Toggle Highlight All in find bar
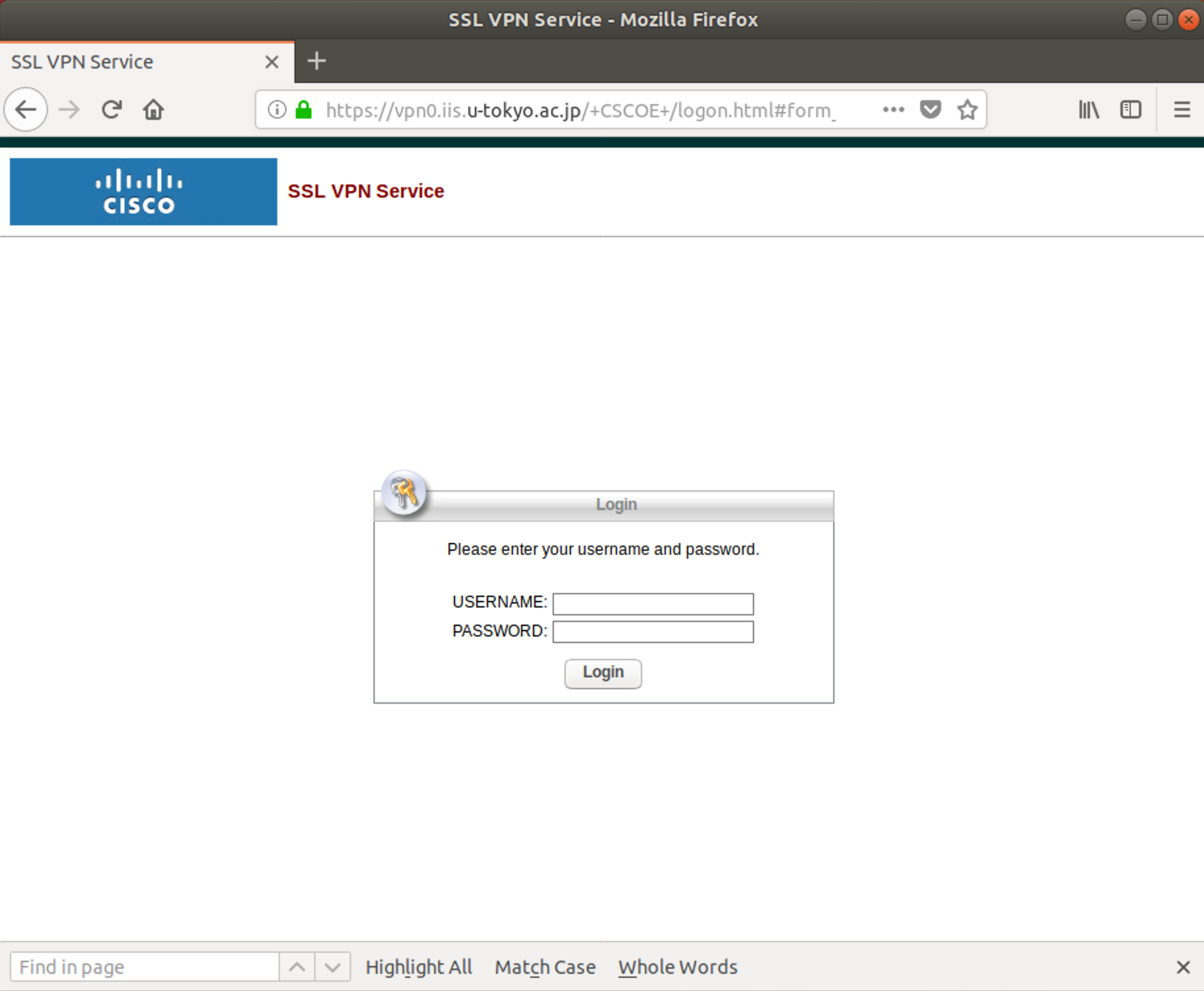This screenshot has width=1204, height=991. point(419,967)
